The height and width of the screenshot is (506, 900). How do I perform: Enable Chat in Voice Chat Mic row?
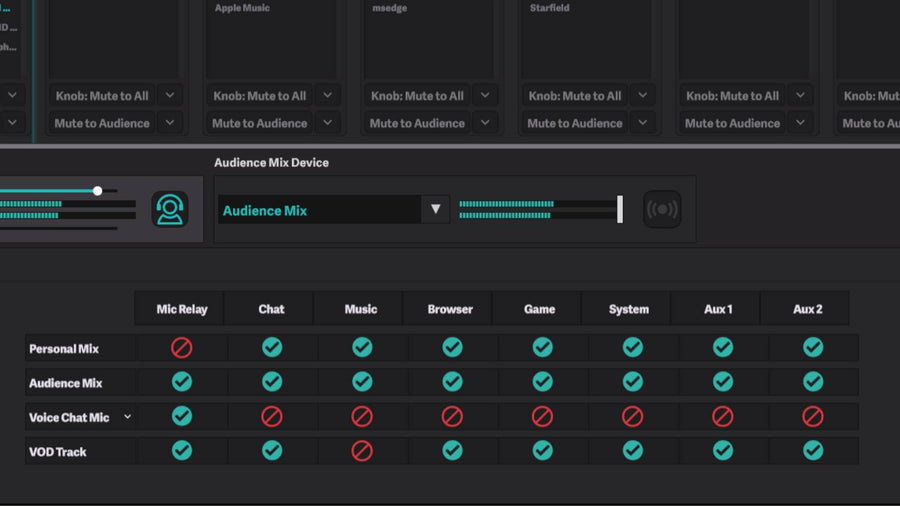click(272, 417)
